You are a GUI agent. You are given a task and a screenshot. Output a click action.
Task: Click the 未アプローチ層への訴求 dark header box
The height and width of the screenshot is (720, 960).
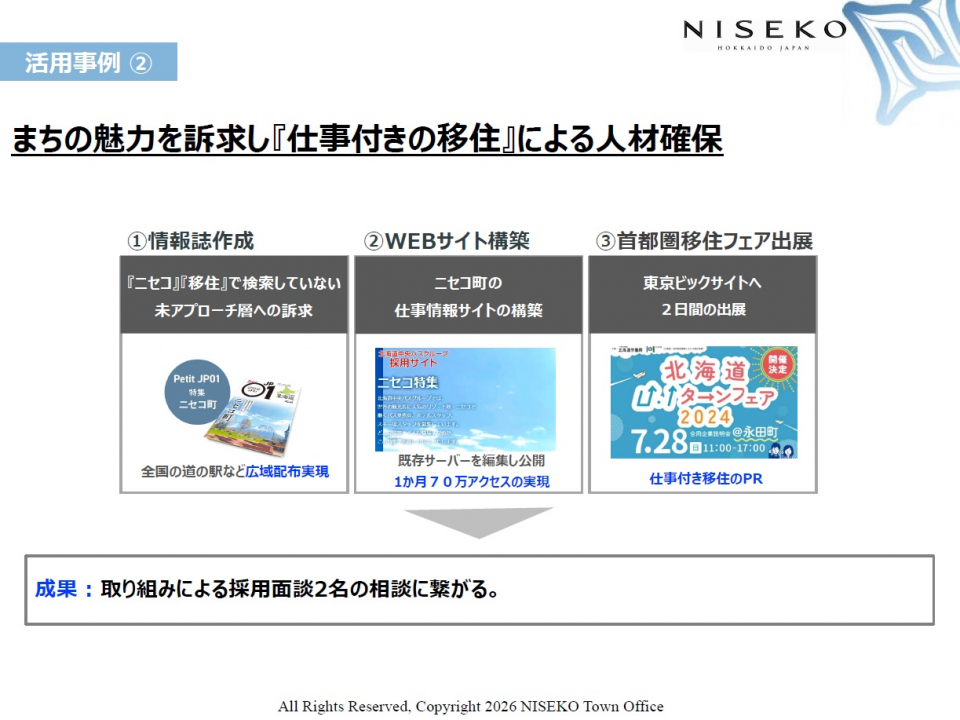pyautogui.click(x=234, y=296)
